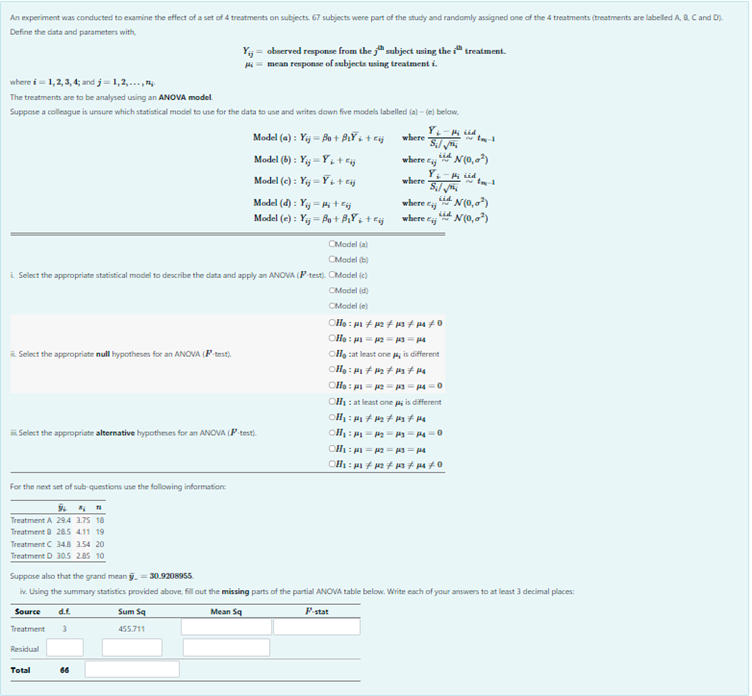This screenshot has width=752, height=696.
Task: Click the Treatment d.f. value 3
Action: click(x=64, y=629)
